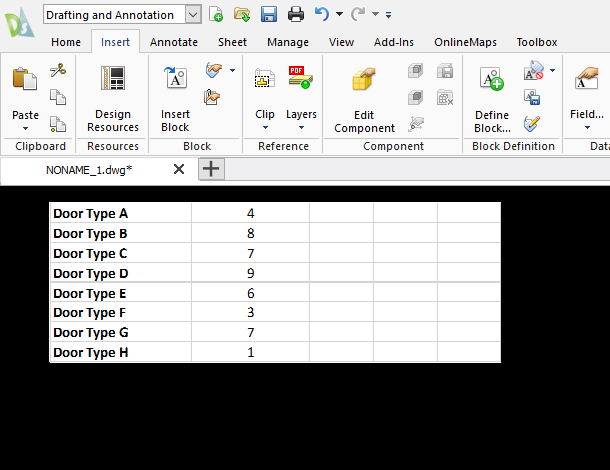Viewport: 610px width, 470px height.
Task: Click the value 3 beside Door Type F
Action: (x=251, y=312)
